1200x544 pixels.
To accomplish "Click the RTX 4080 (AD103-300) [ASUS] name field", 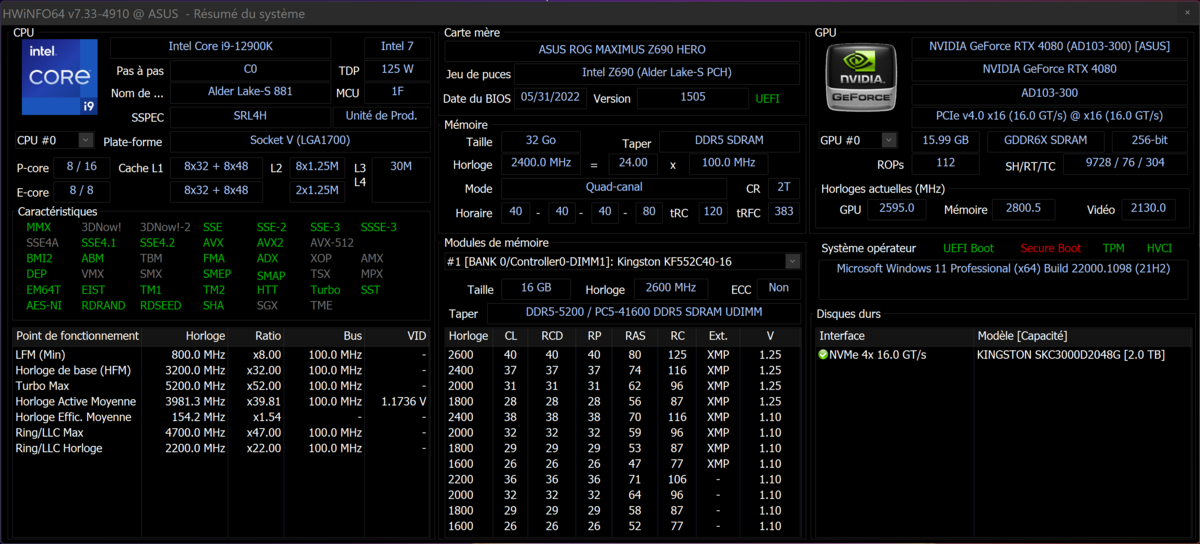I will point(1049,46).
